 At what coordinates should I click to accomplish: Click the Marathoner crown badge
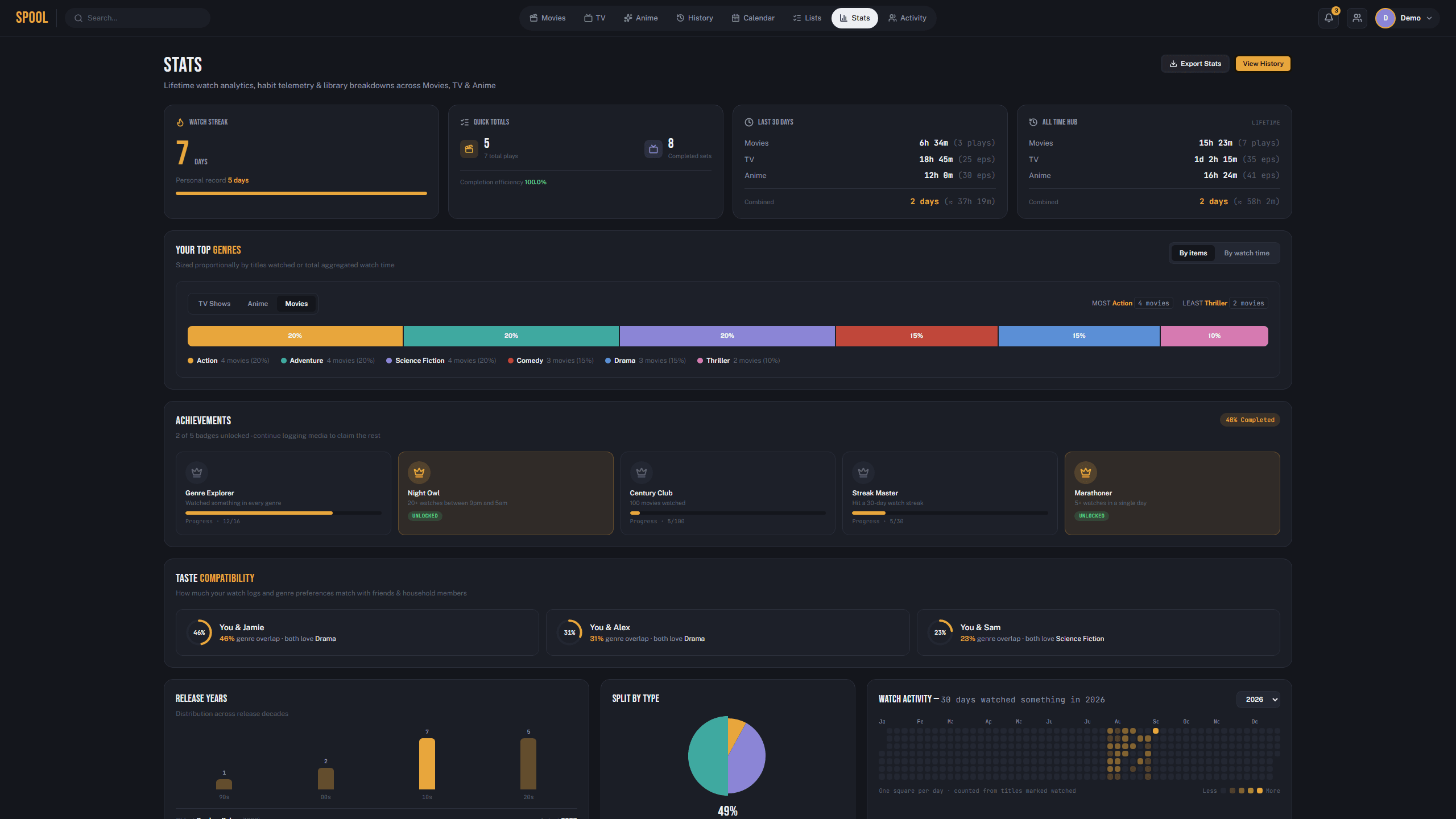point(1086,472)
